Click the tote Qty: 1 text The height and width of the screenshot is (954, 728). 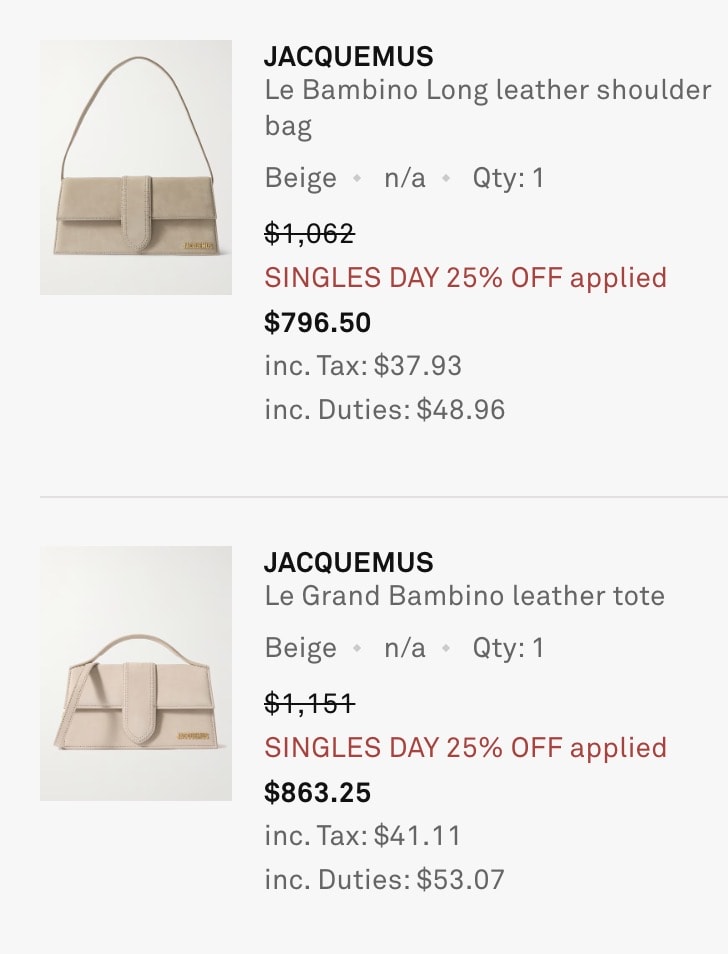[x=508, y=648]
